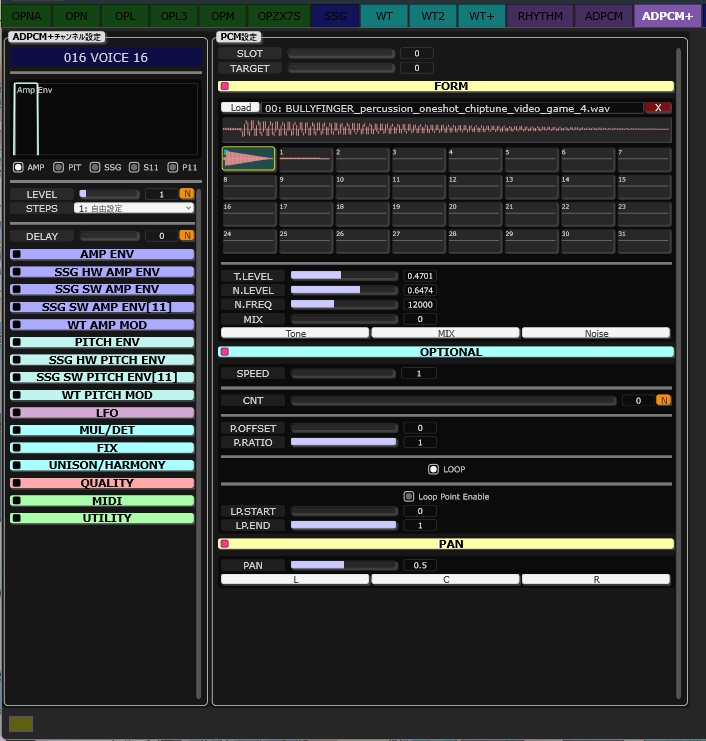Screen dimensions: 706x741
Task: Open the RHYTHM tab
Action: [x=540, y=16]
